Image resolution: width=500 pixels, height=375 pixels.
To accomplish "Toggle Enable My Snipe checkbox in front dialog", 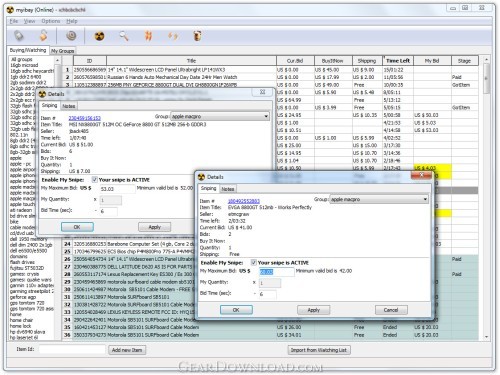I will point(254,262).
